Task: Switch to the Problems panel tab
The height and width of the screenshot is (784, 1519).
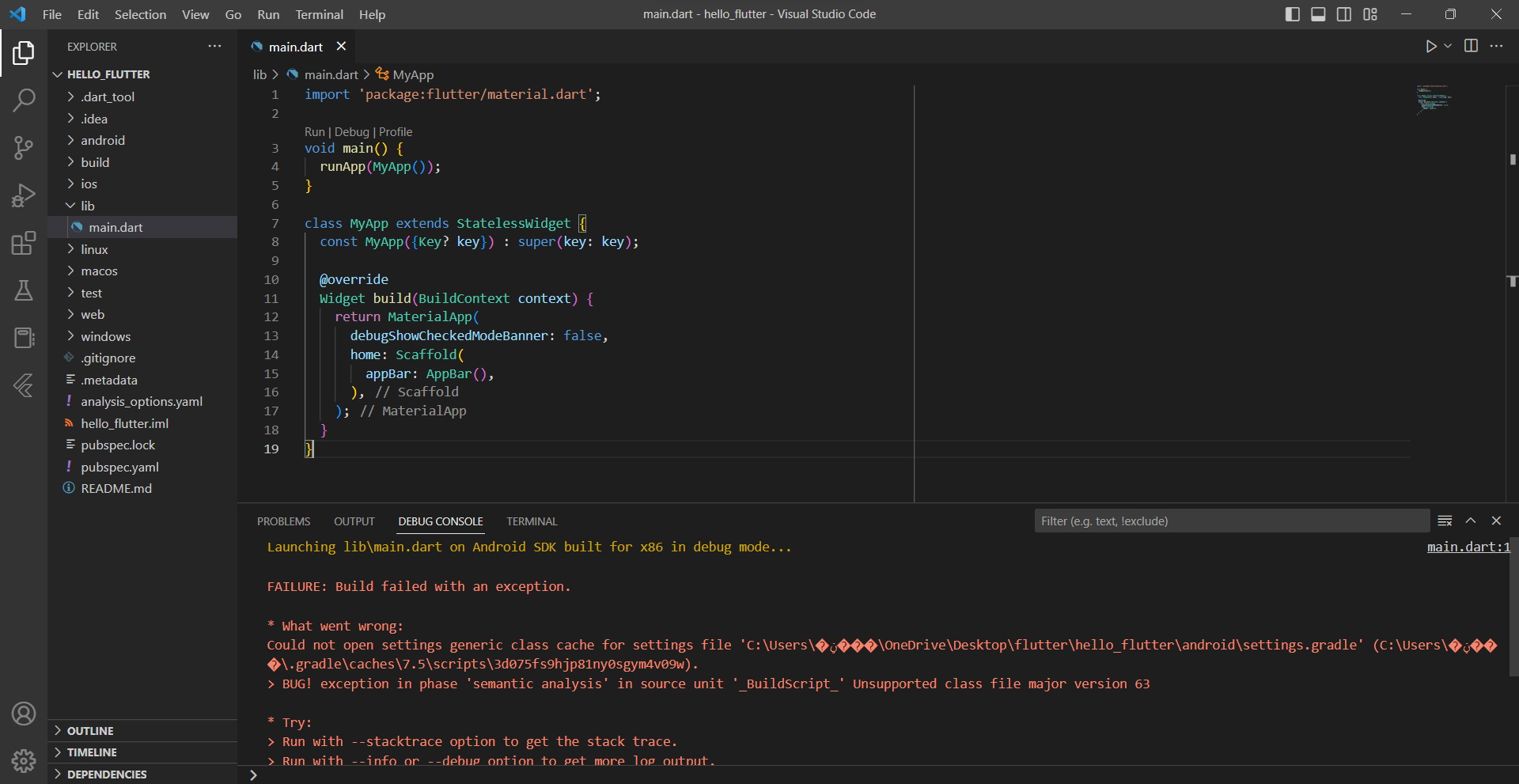Action: click(283, 521)
